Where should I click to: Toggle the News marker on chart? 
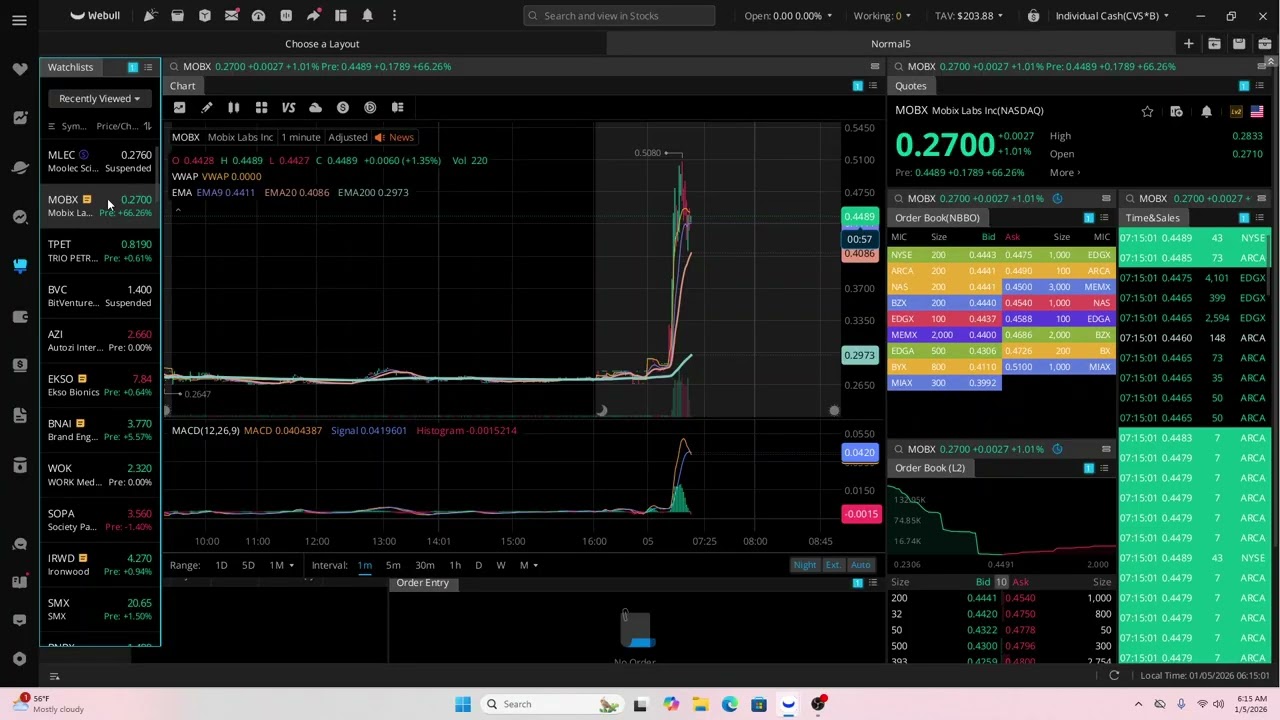[x=394, y=137]
